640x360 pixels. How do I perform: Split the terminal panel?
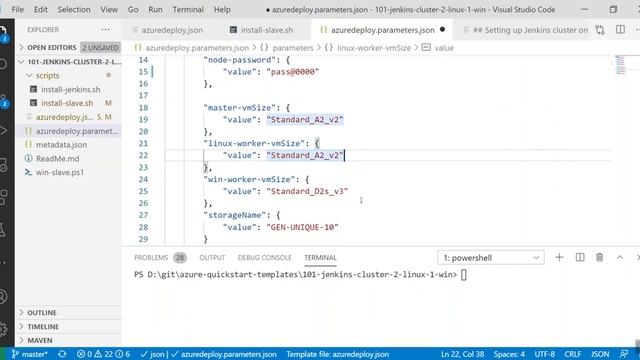click(x=580, y=258)
